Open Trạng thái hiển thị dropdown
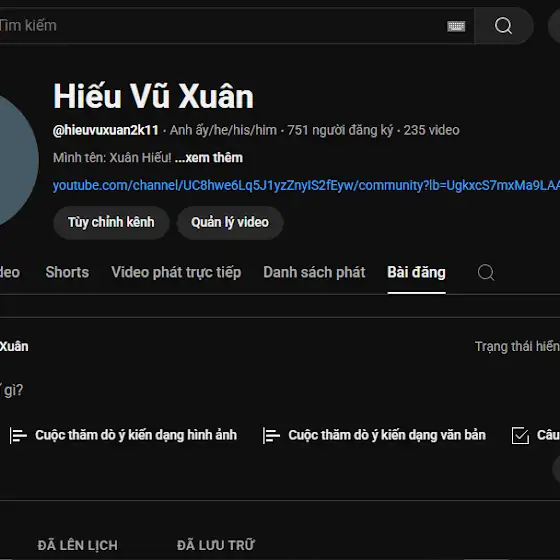Image resolution: width=560 pixels, height=560 pixels. (517, 346)
